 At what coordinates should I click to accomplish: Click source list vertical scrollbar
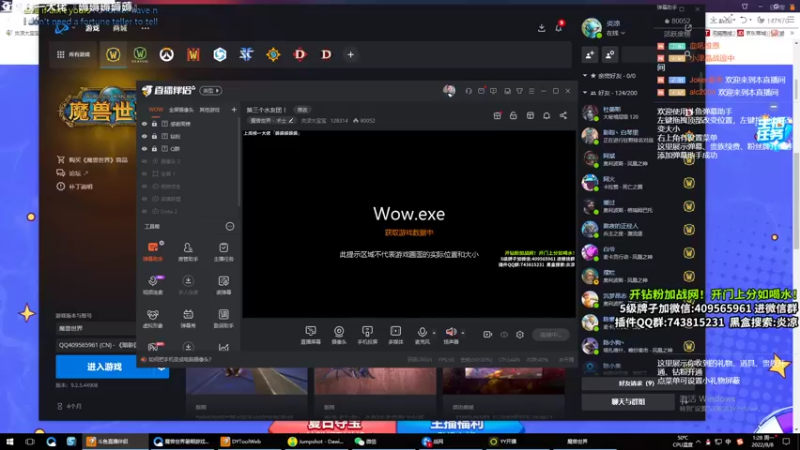tap(239, 161)
